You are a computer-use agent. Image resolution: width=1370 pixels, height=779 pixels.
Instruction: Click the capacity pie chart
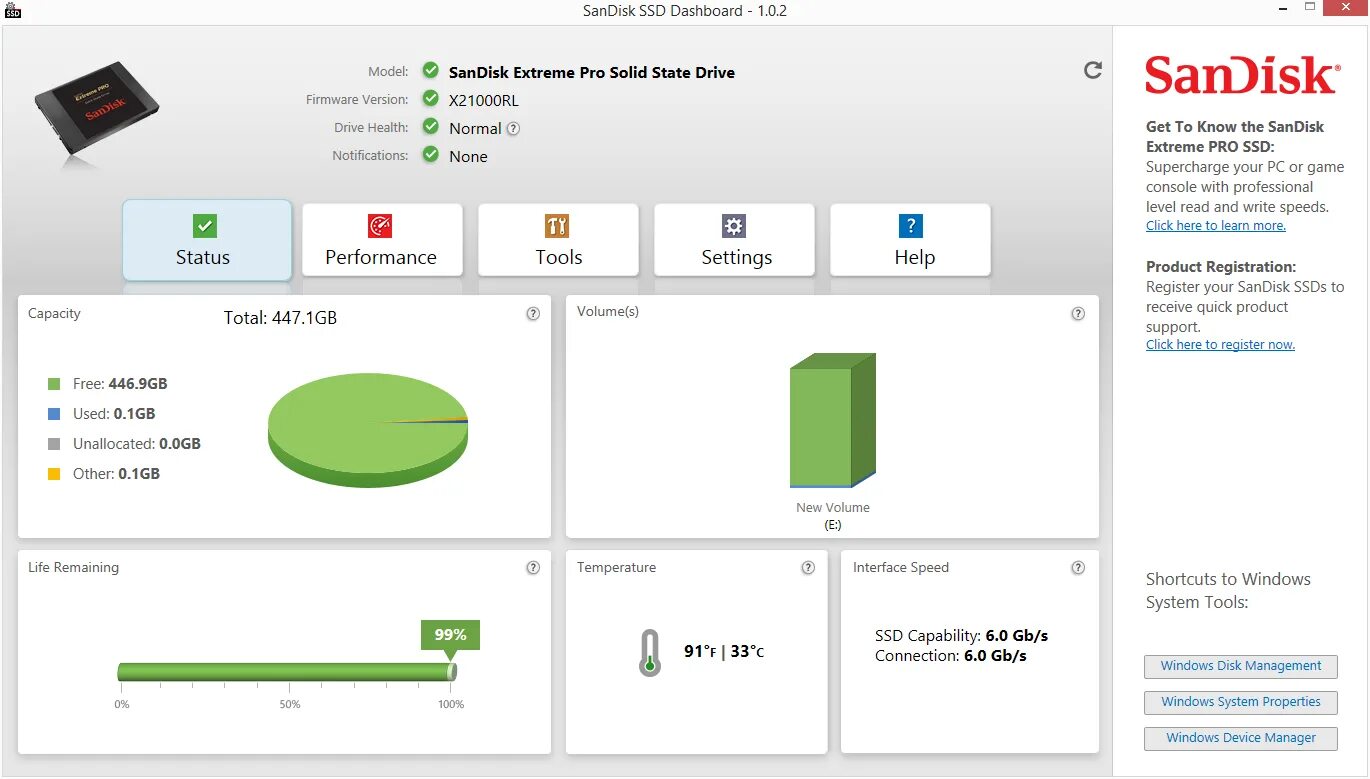click(368, 430)
